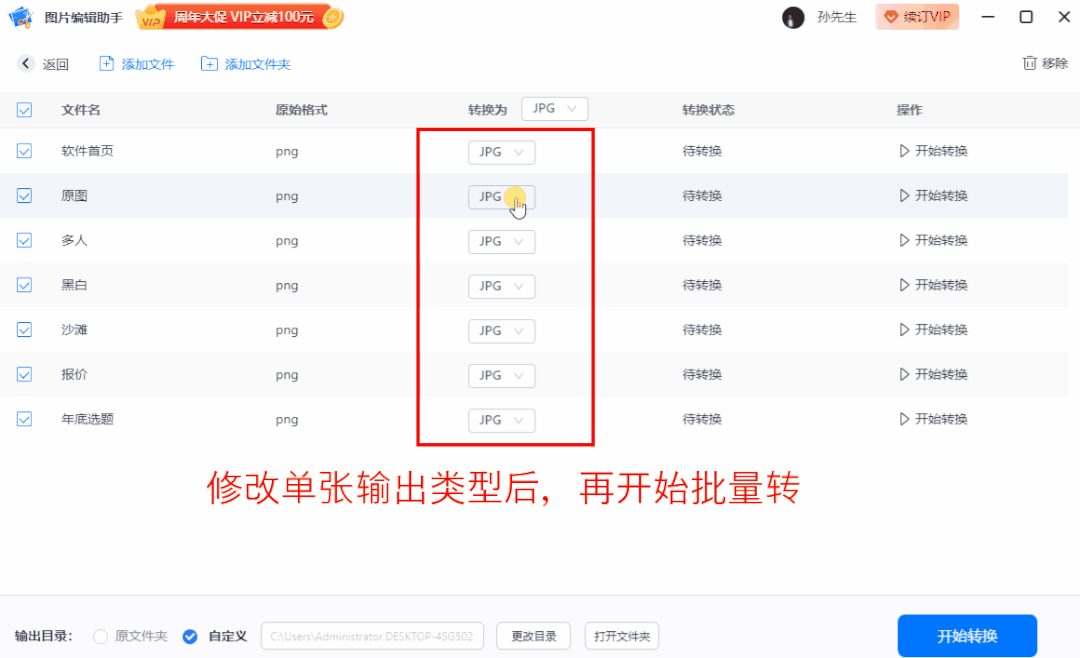1080x658 pixels.
Task: Click the output directory path field
Action: (373, 636)
